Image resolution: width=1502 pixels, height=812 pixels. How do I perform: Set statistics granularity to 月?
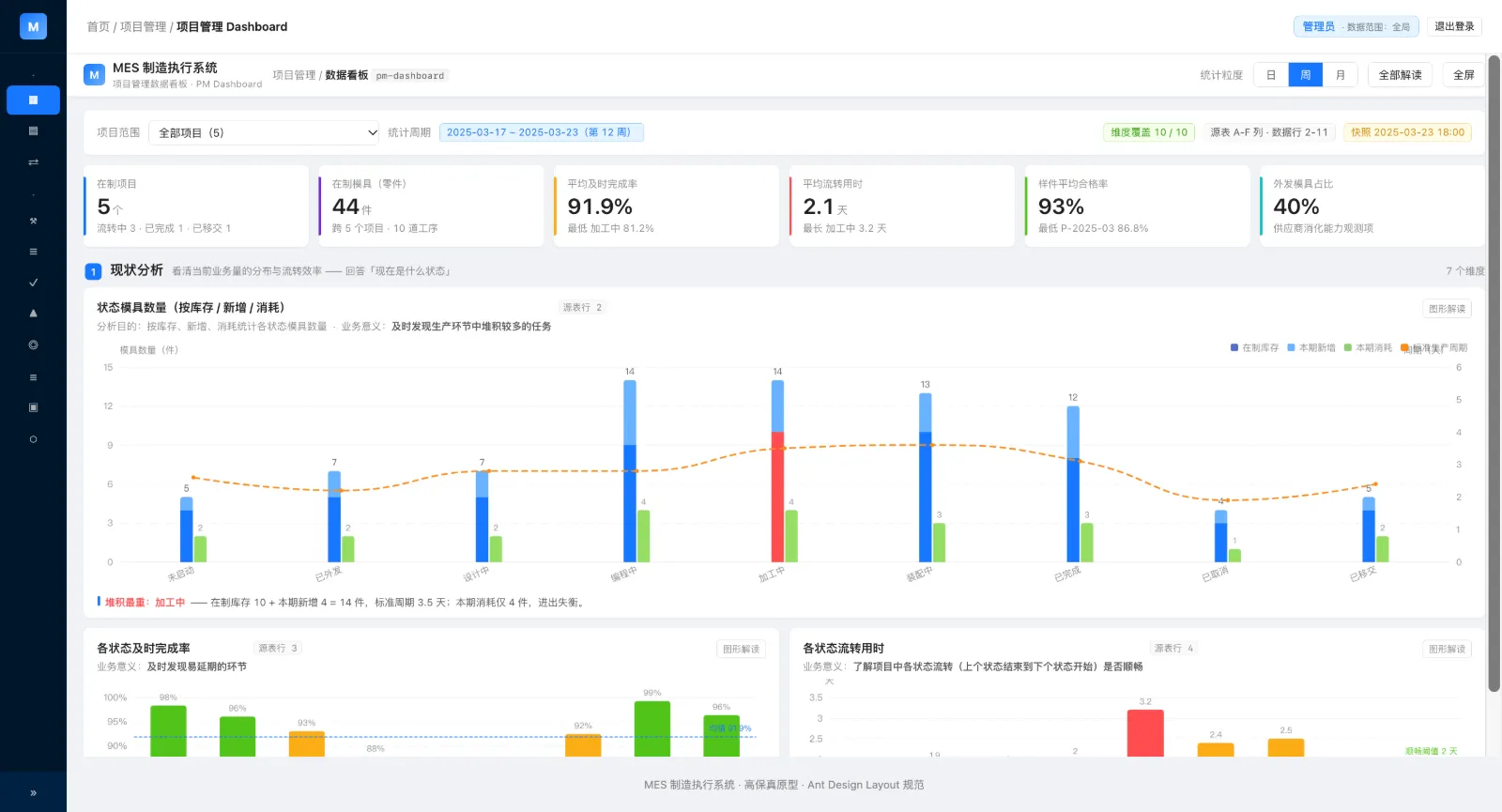point(1341,75)
